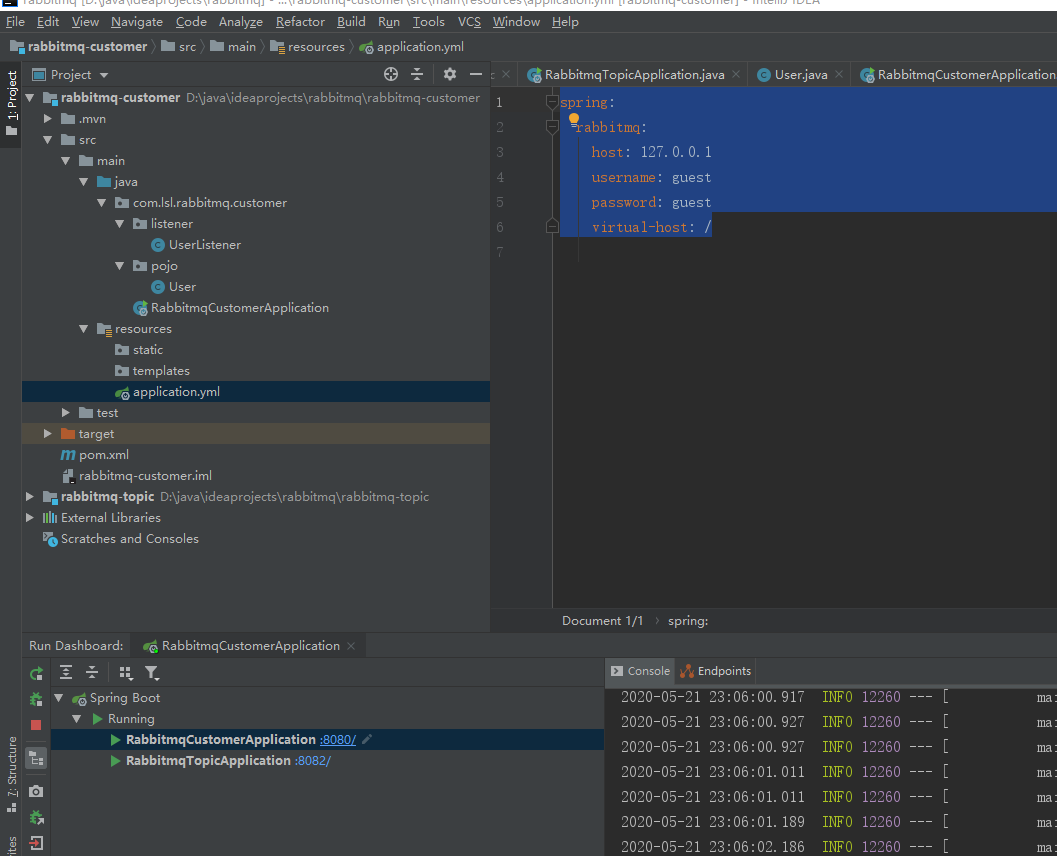Toggle code folding marker on spring line
Viewport: 1057px width, 856px height.
point(552,102)
